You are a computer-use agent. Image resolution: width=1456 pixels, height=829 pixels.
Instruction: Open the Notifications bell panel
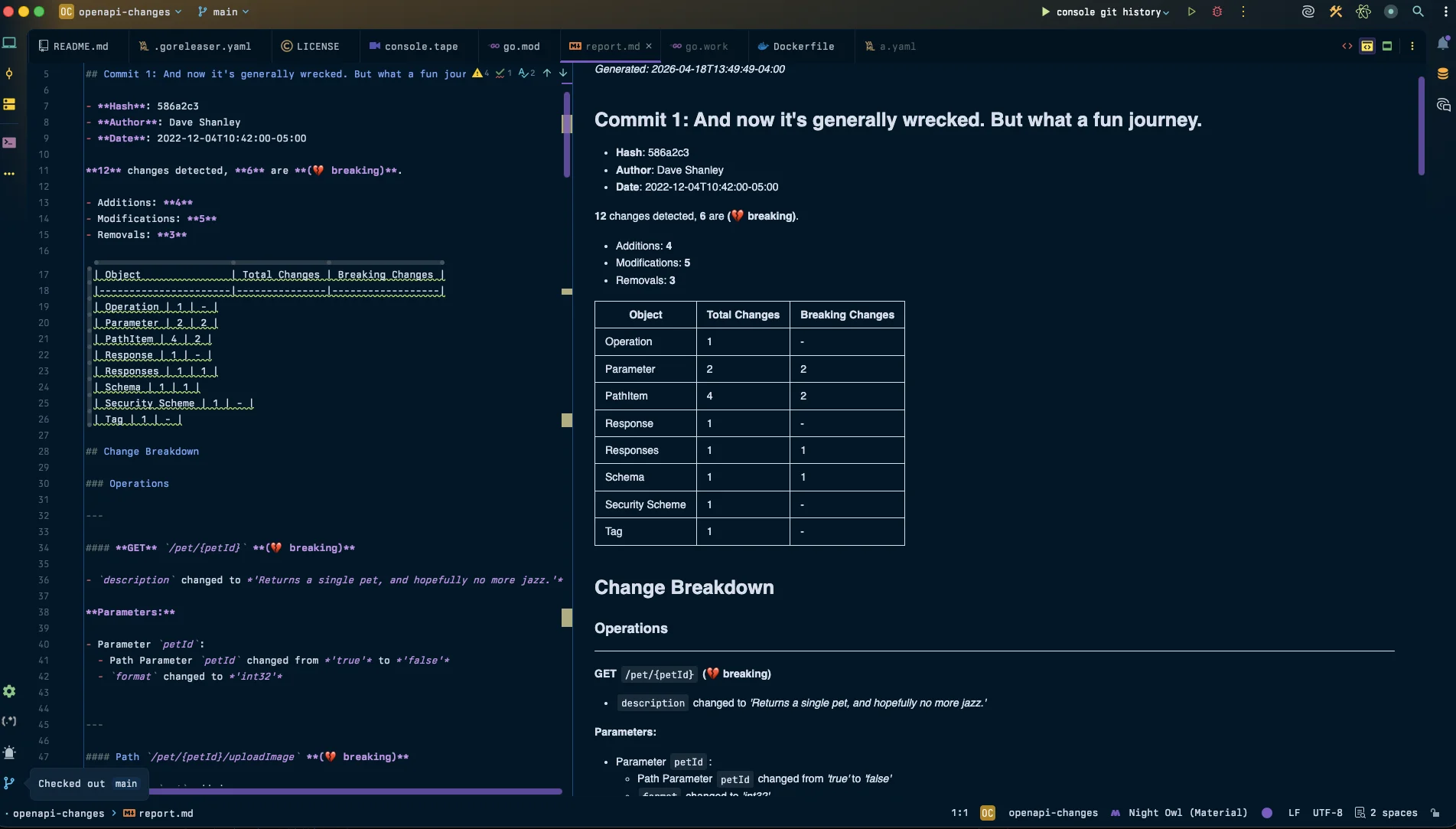[x=1442, y=44]
